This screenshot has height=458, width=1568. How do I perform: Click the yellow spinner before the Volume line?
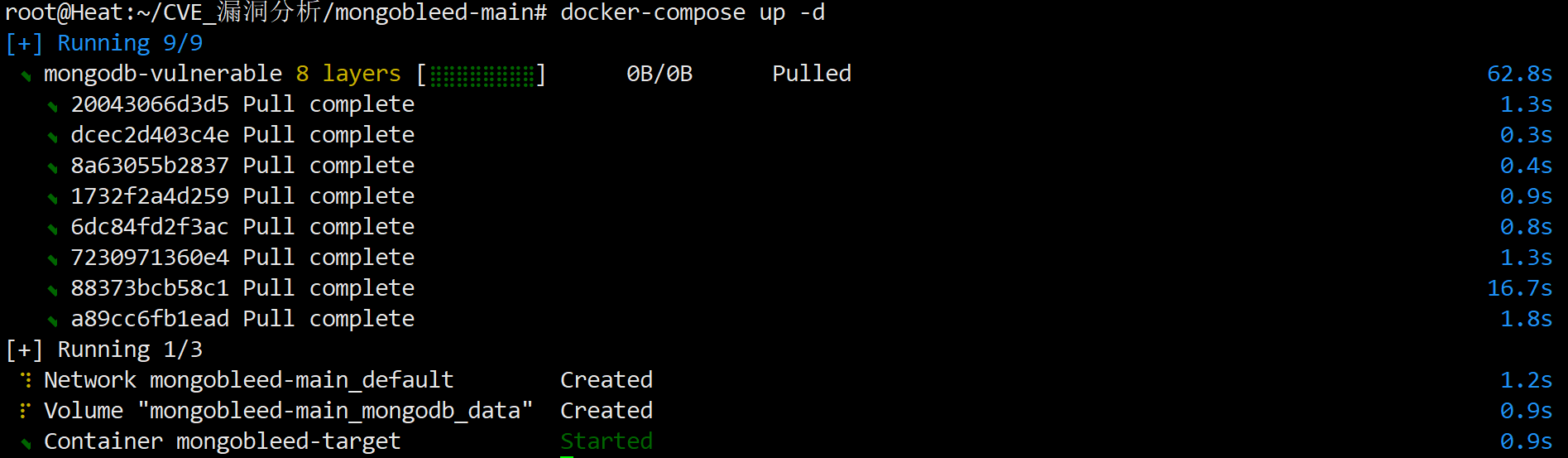26,411
